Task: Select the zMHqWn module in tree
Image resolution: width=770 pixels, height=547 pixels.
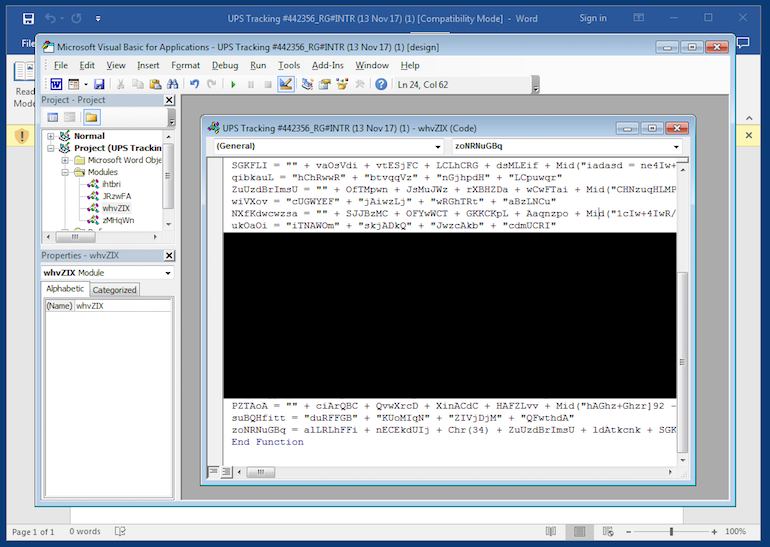Action: [117, 220]
